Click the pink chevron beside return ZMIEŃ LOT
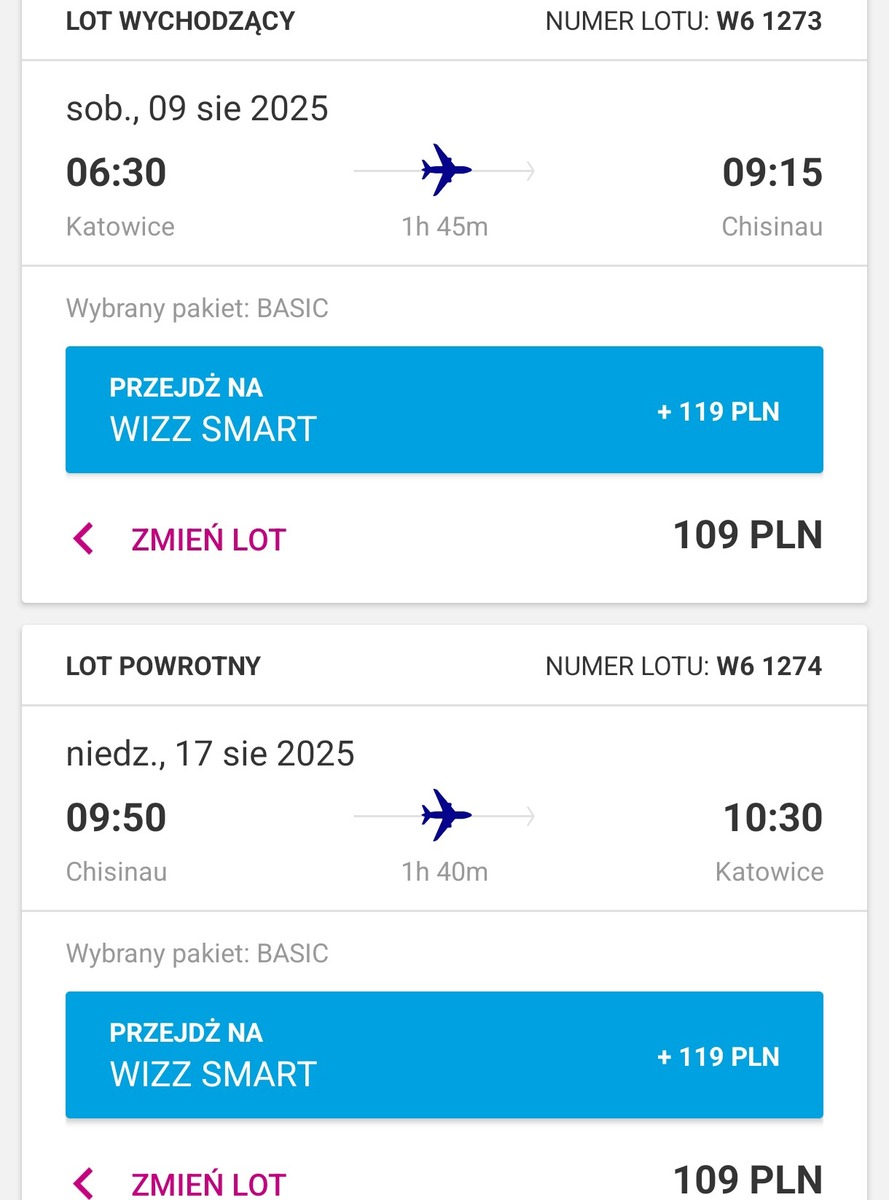This screenshot has height=1200, width=889. coord(84,1184)
